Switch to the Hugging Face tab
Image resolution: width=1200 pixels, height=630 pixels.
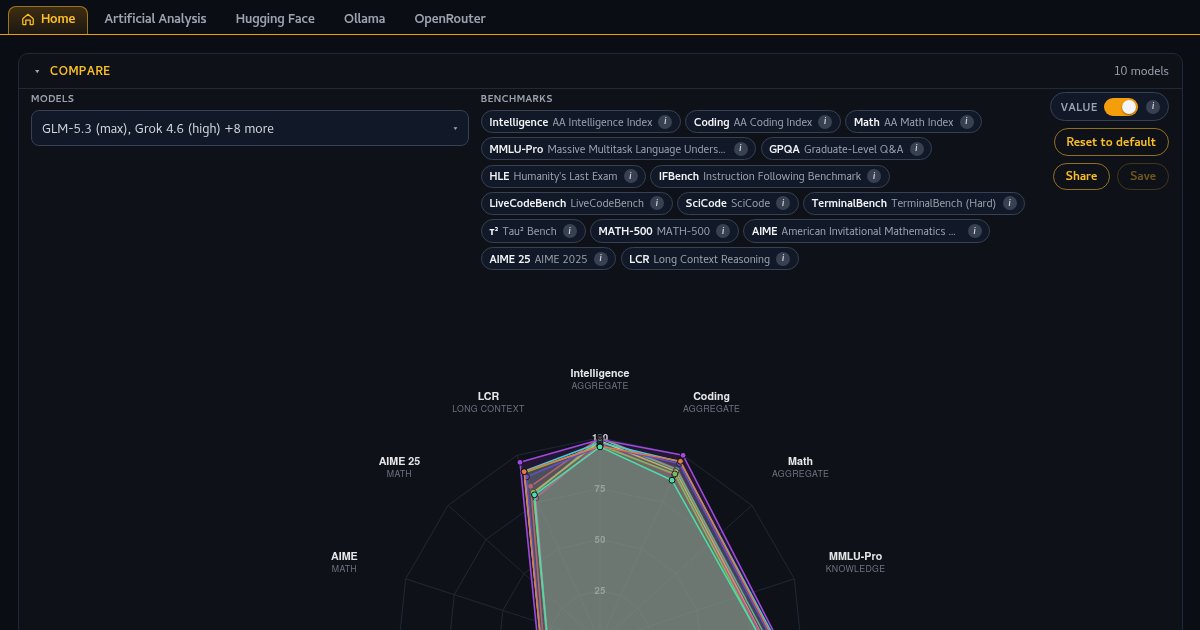coord(275,19)
